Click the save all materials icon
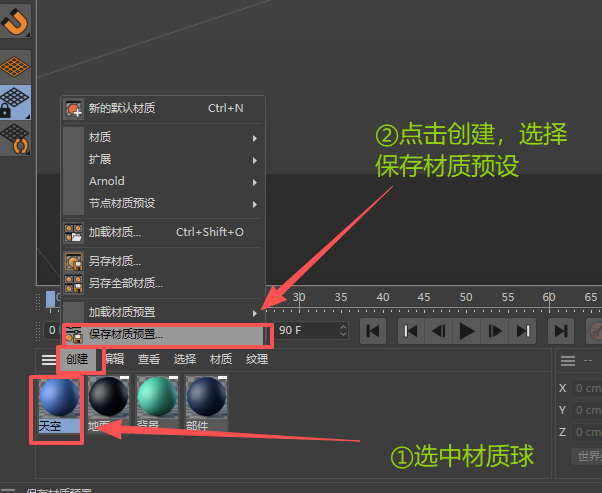Screen dimensions: 602x493 click(x=73, y=284)
